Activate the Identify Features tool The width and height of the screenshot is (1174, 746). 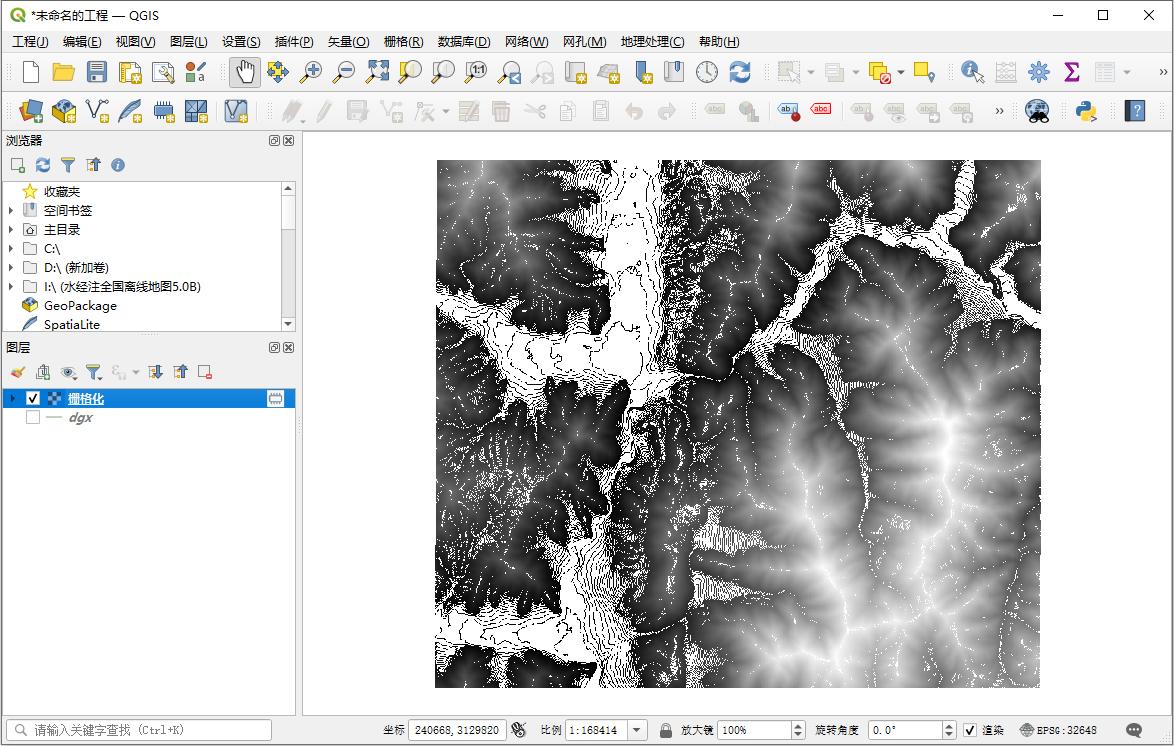(x=972, y=72)
